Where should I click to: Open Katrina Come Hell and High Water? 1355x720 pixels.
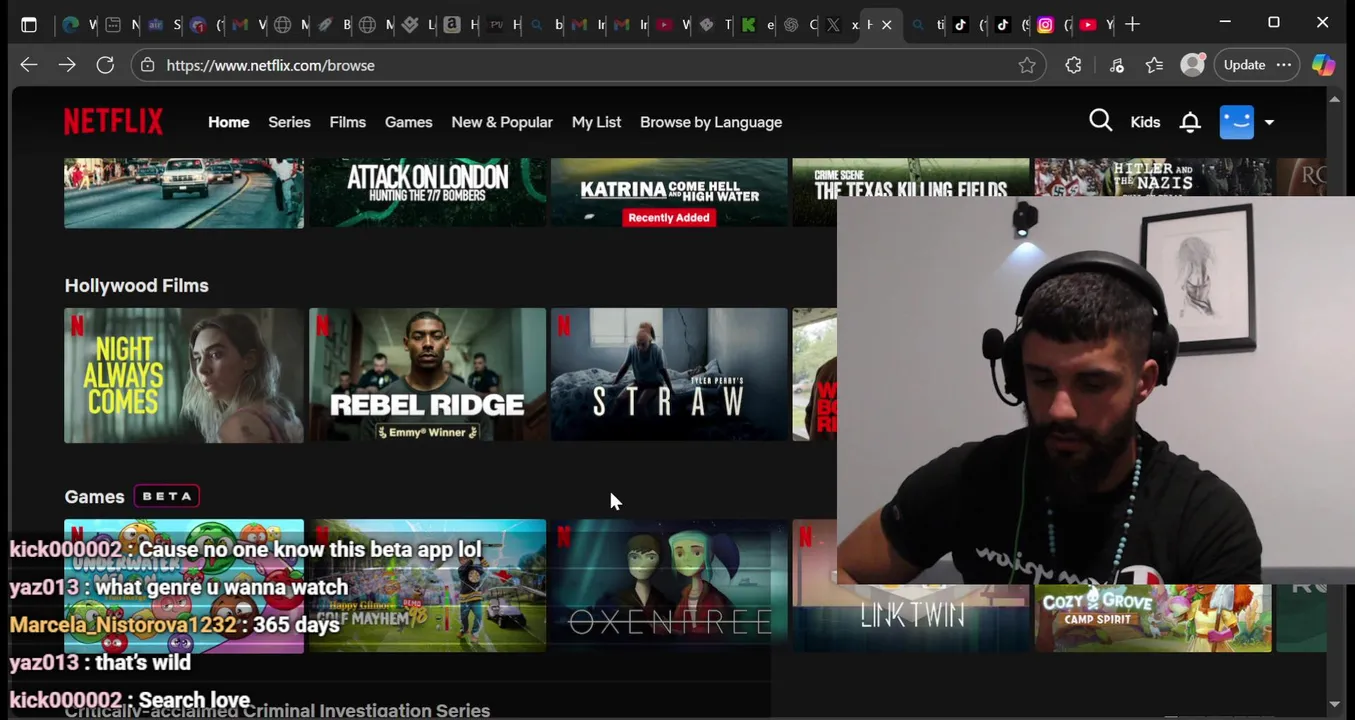coord(669,193)
